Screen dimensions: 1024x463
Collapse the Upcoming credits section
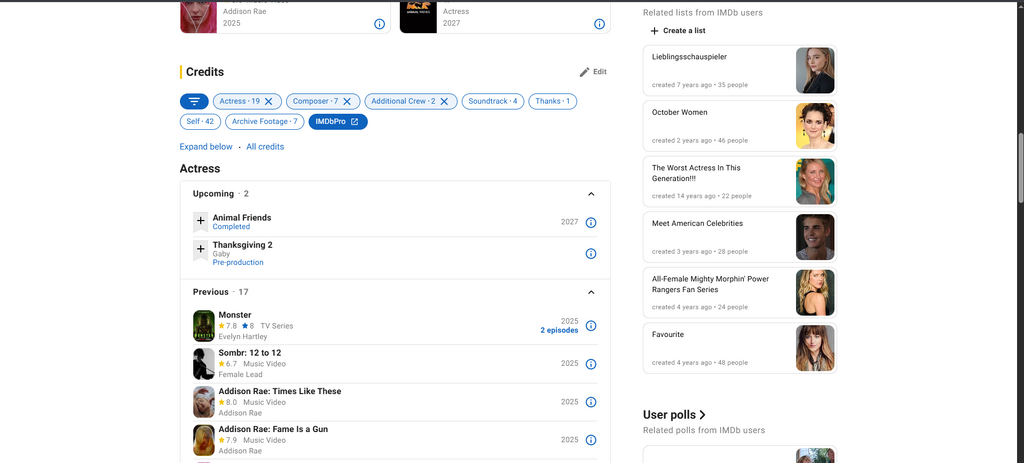click(x=591, y=194)
